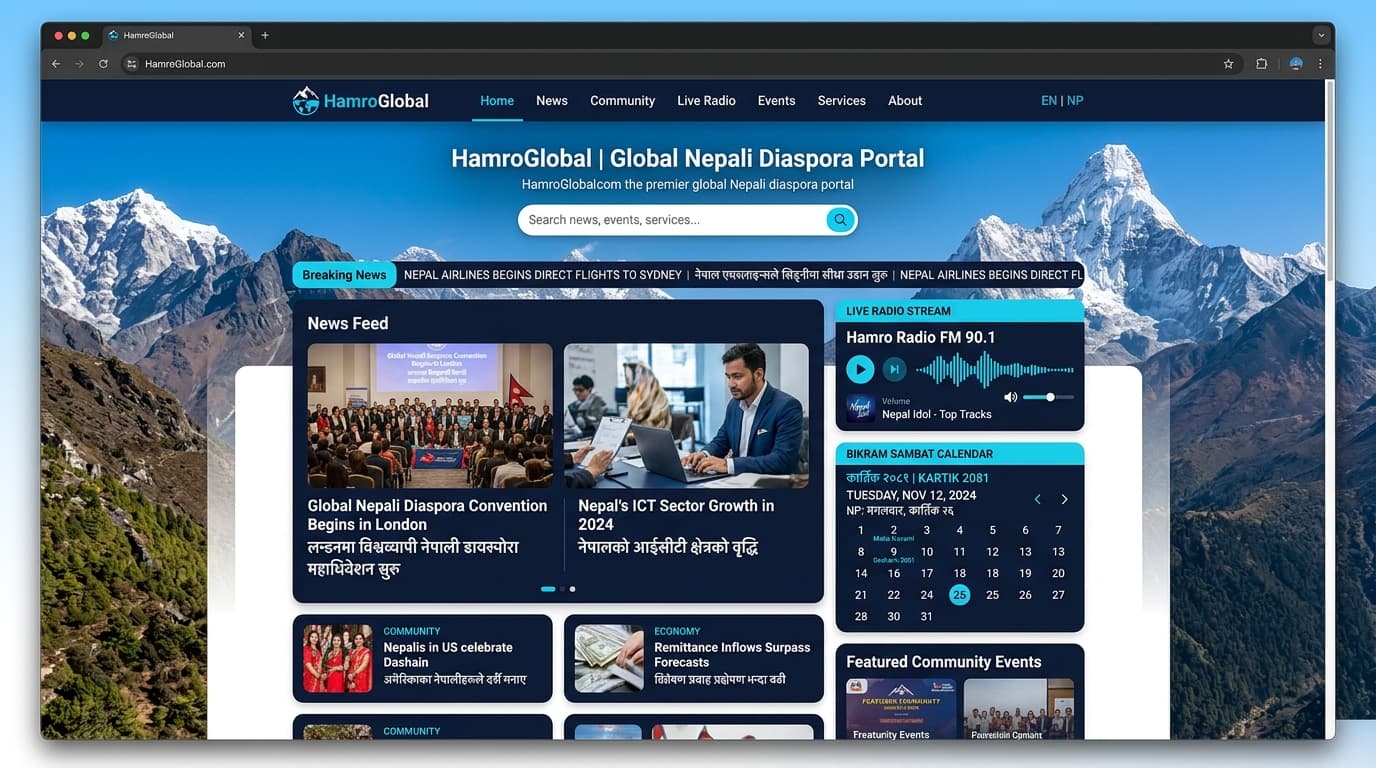Open Nepal's ICT Sector Growth article
The height and width of the screenshot is (768, 1376).
686,450
